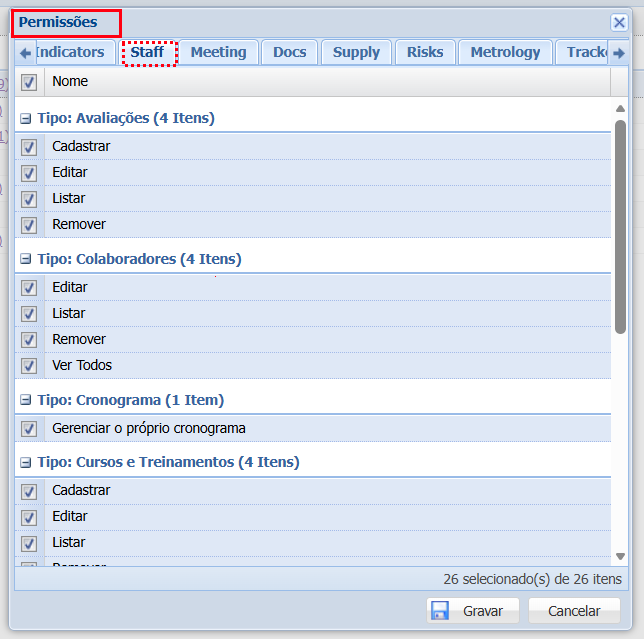
Task: Toggle the select-all checkbox beside Nome
Action: pyautogui.click(x=29, y=82)
